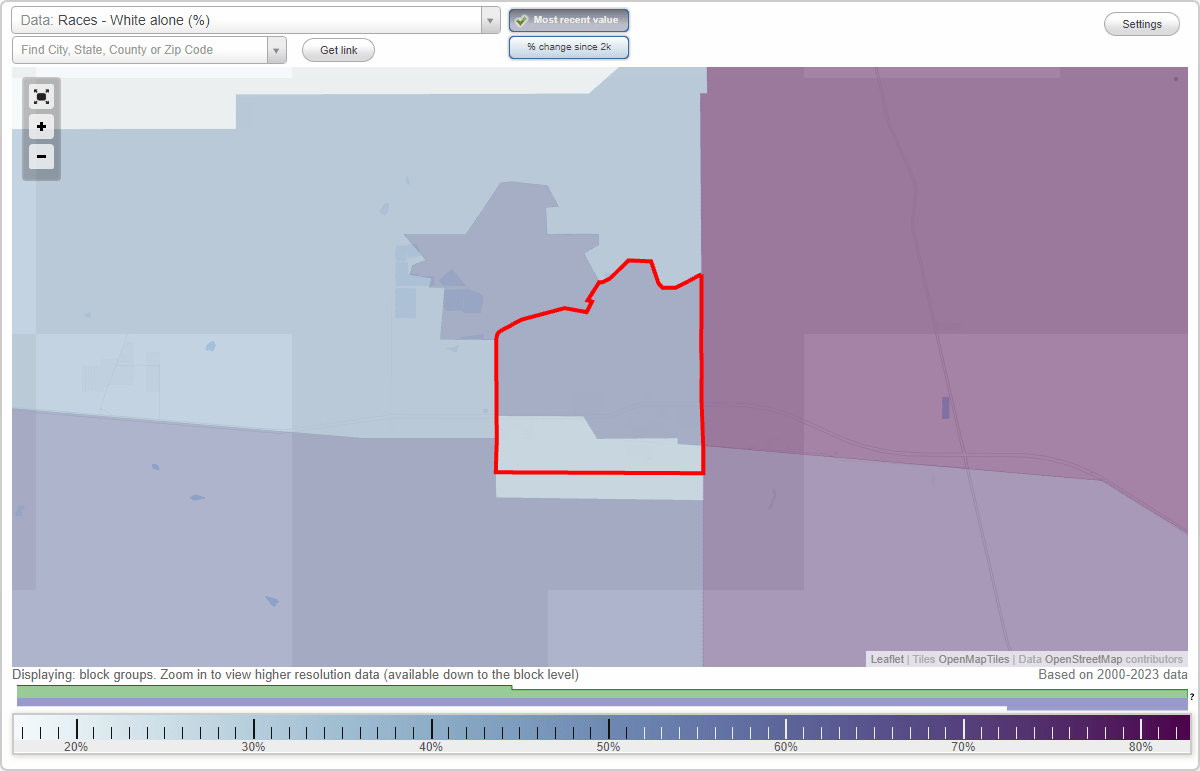Expand the city search dropdown arrow
The width and height of the screenshot is (1200, 771).
click(x=278, y=49)
